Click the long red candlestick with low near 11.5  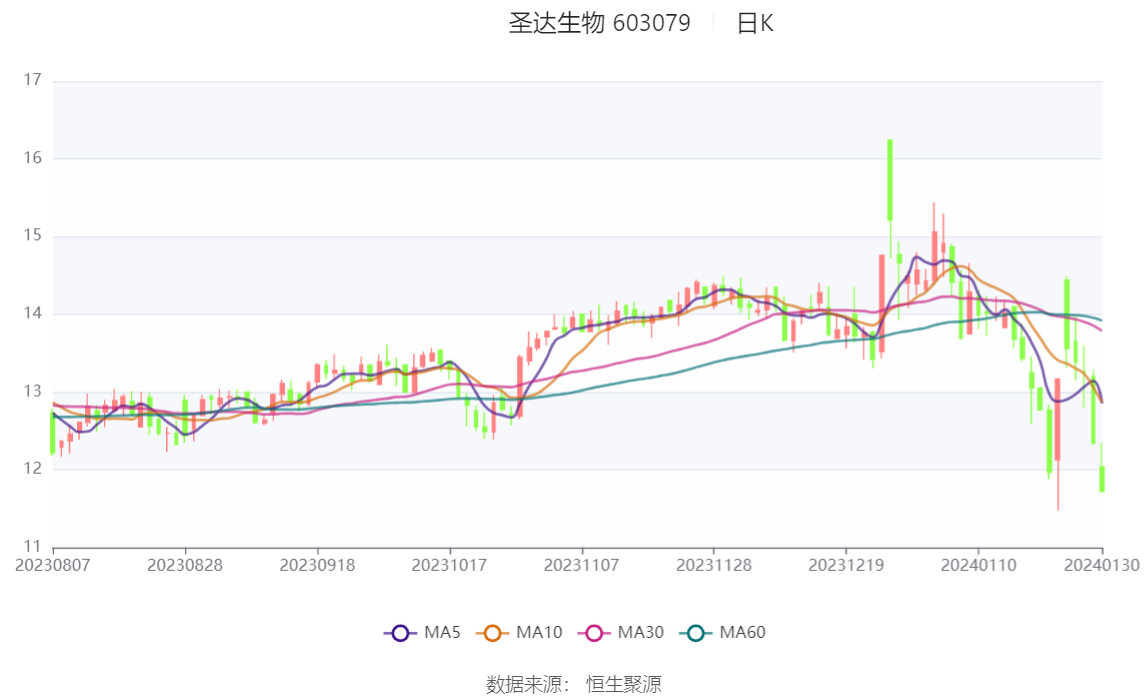tap(1058, 419)
